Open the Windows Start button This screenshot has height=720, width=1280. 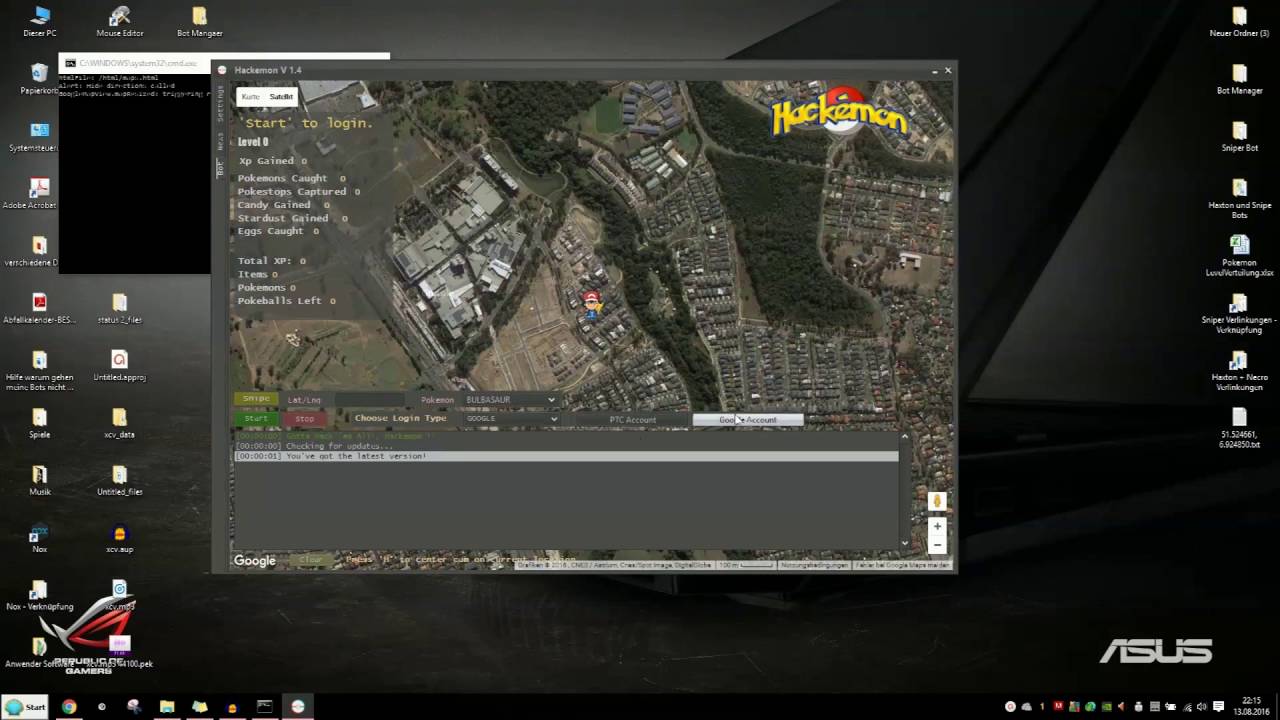(x=26, y=707)
